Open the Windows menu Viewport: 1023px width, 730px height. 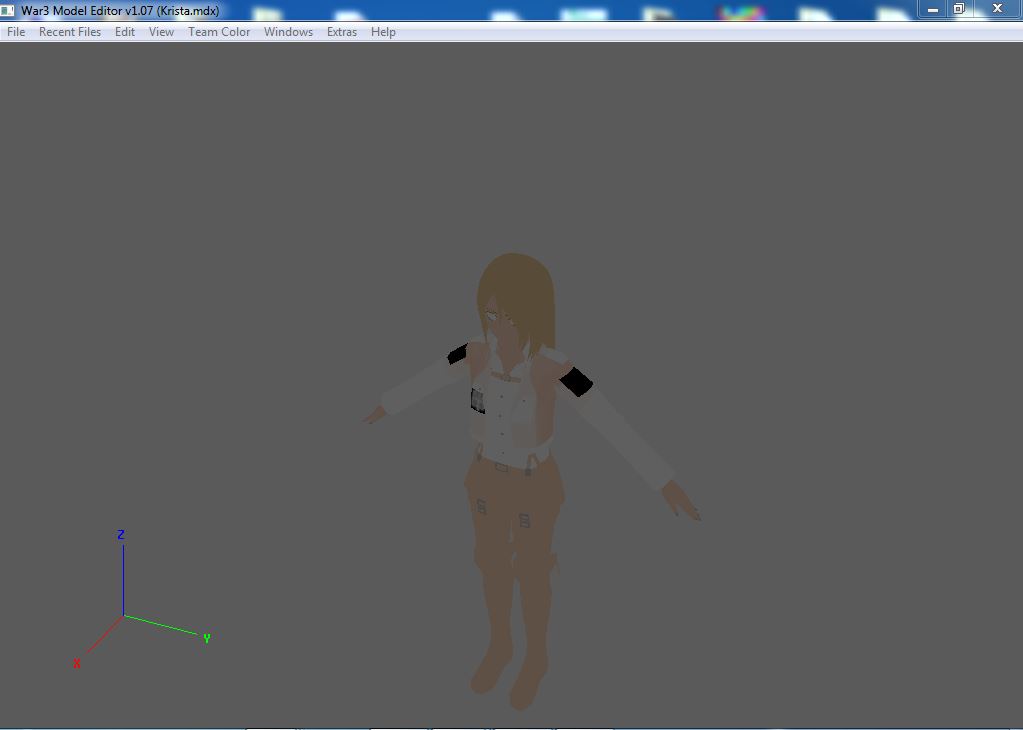288,32
